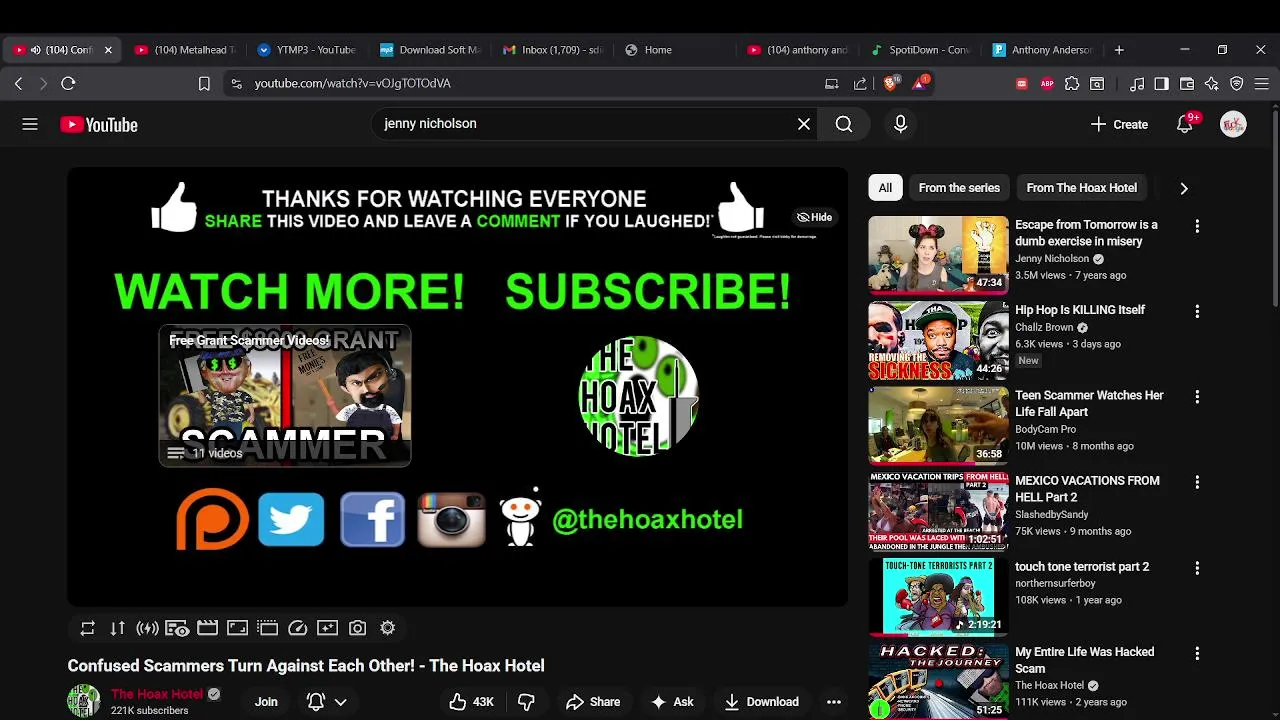The width and height of the screenshot is (1280, 720).
Task: Open Teen Scammer Watches Her Life Fall Apart
Action: click(x=1089, y=403)
